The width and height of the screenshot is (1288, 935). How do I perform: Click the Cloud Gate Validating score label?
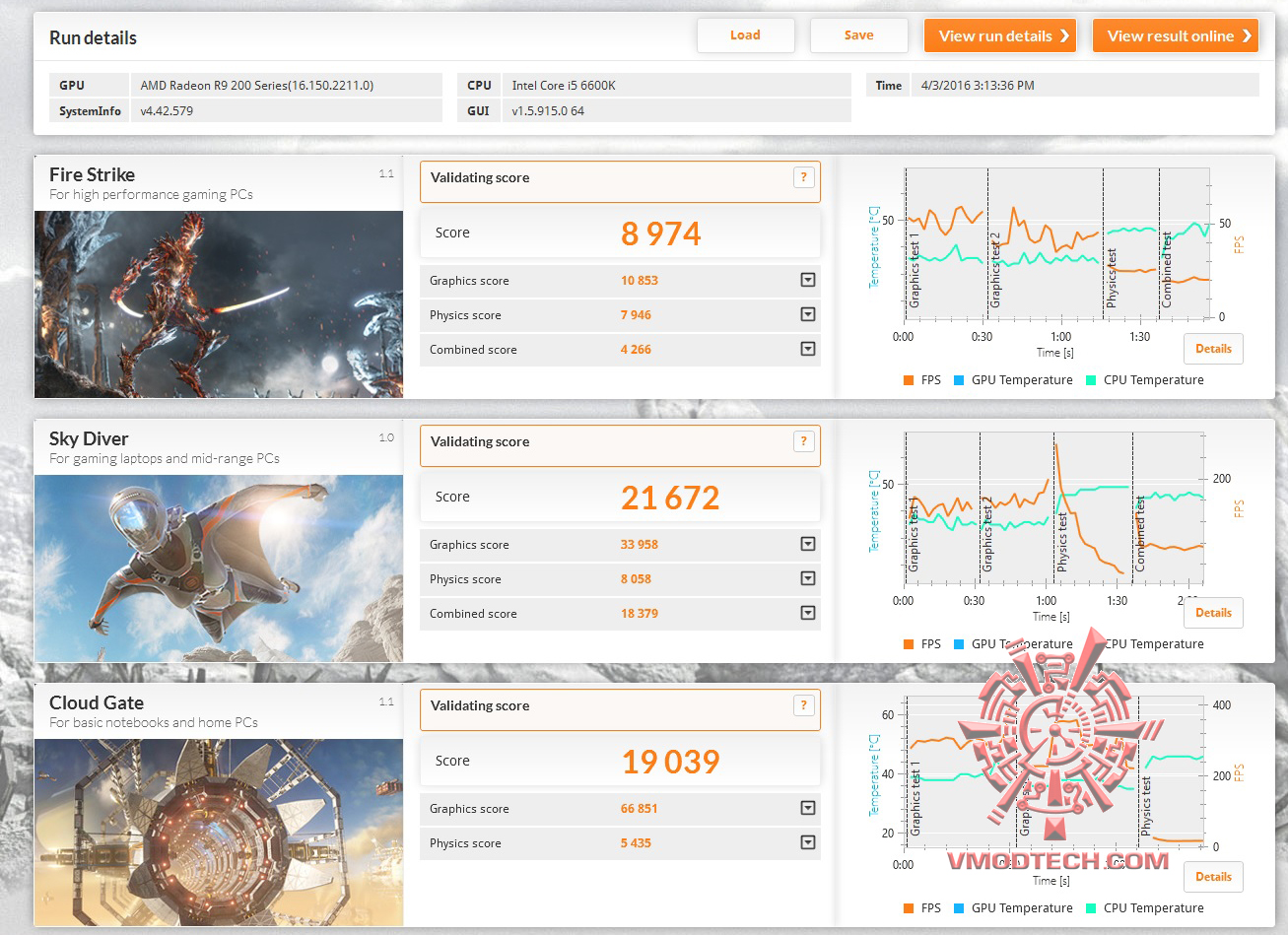480,706
